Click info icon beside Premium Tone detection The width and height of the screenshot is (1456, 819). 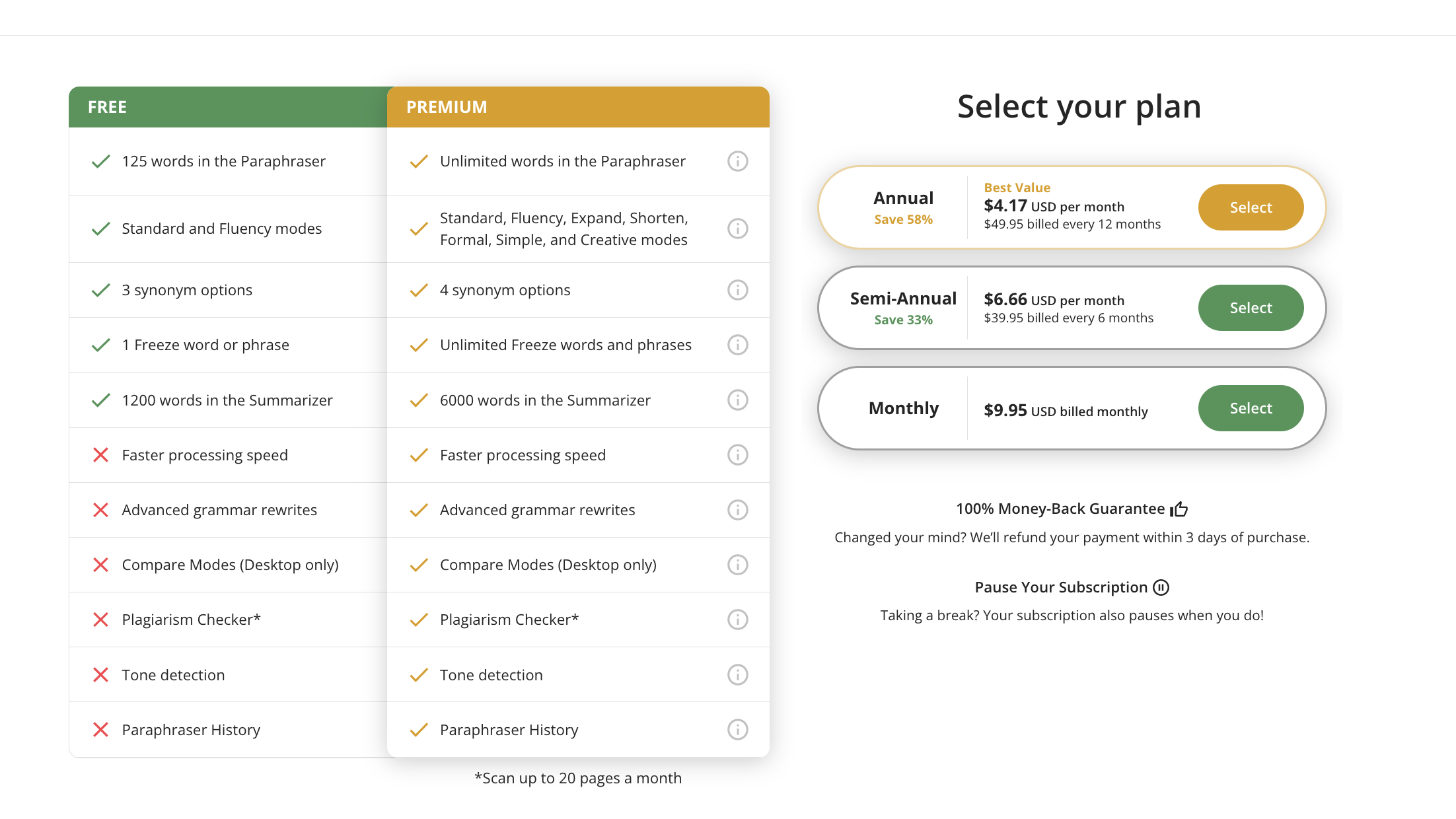[x=737, y=675]
